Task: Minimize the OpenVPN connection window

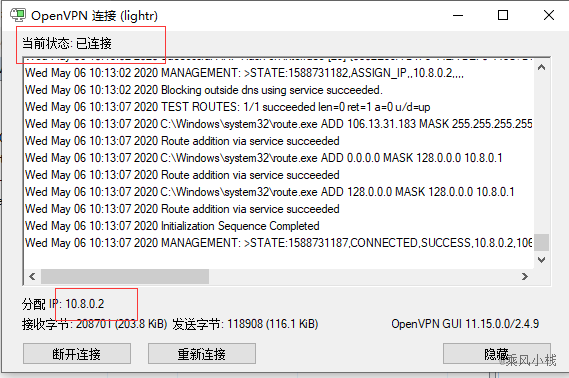Action: tap(458, 15)
